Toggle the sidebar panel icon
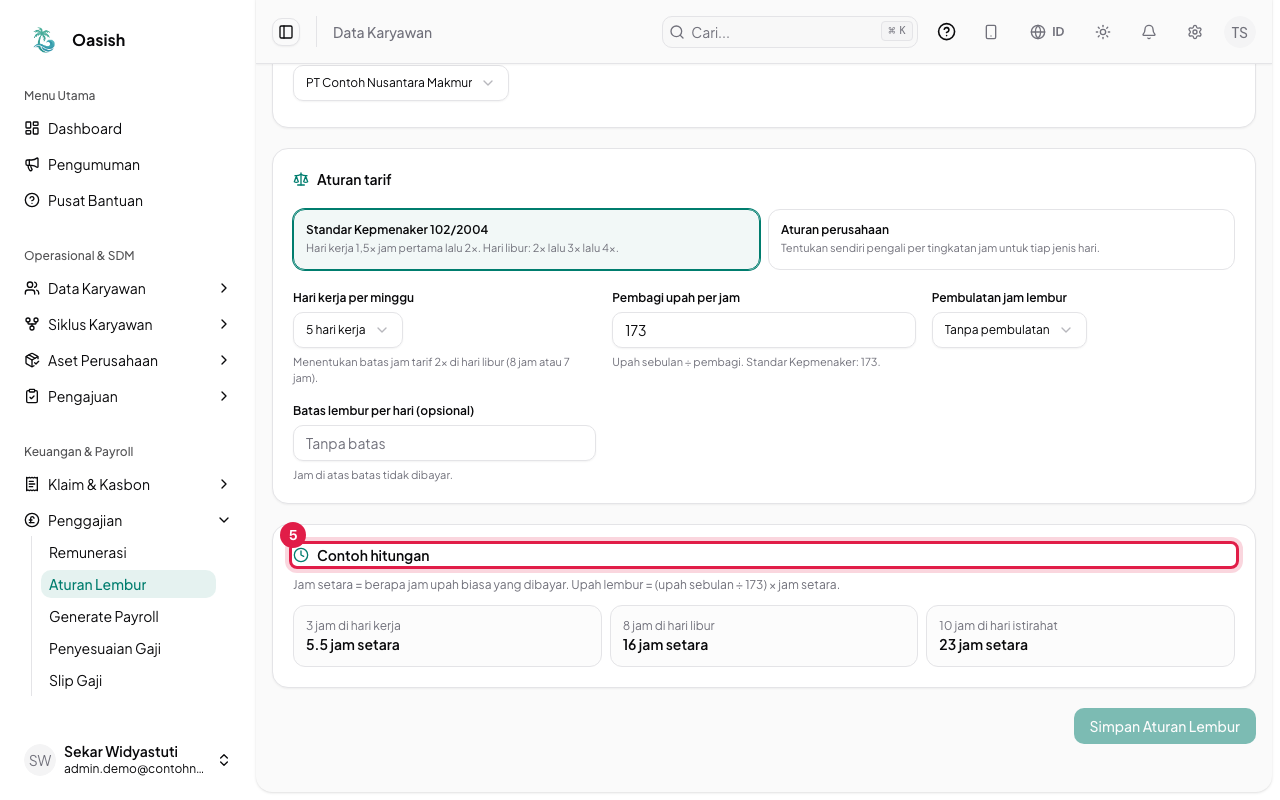Viewport: 1280px width, 800px height. [x=286, y=32]
